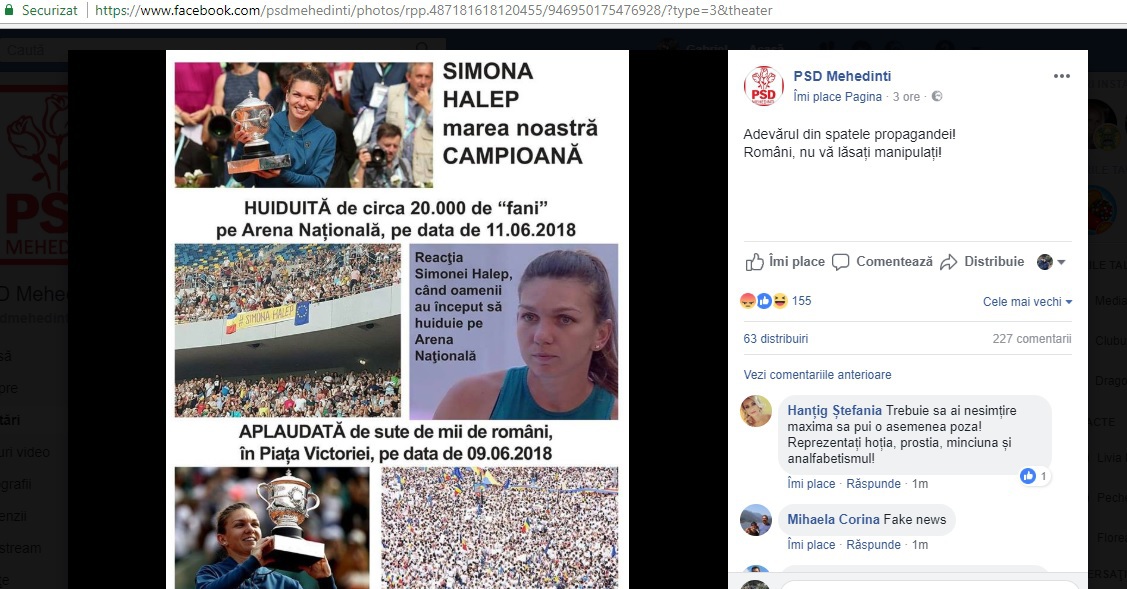The image size is (1127, 589).
Task: Click the PSD Mehedinti page avatar
Action: 763,86
